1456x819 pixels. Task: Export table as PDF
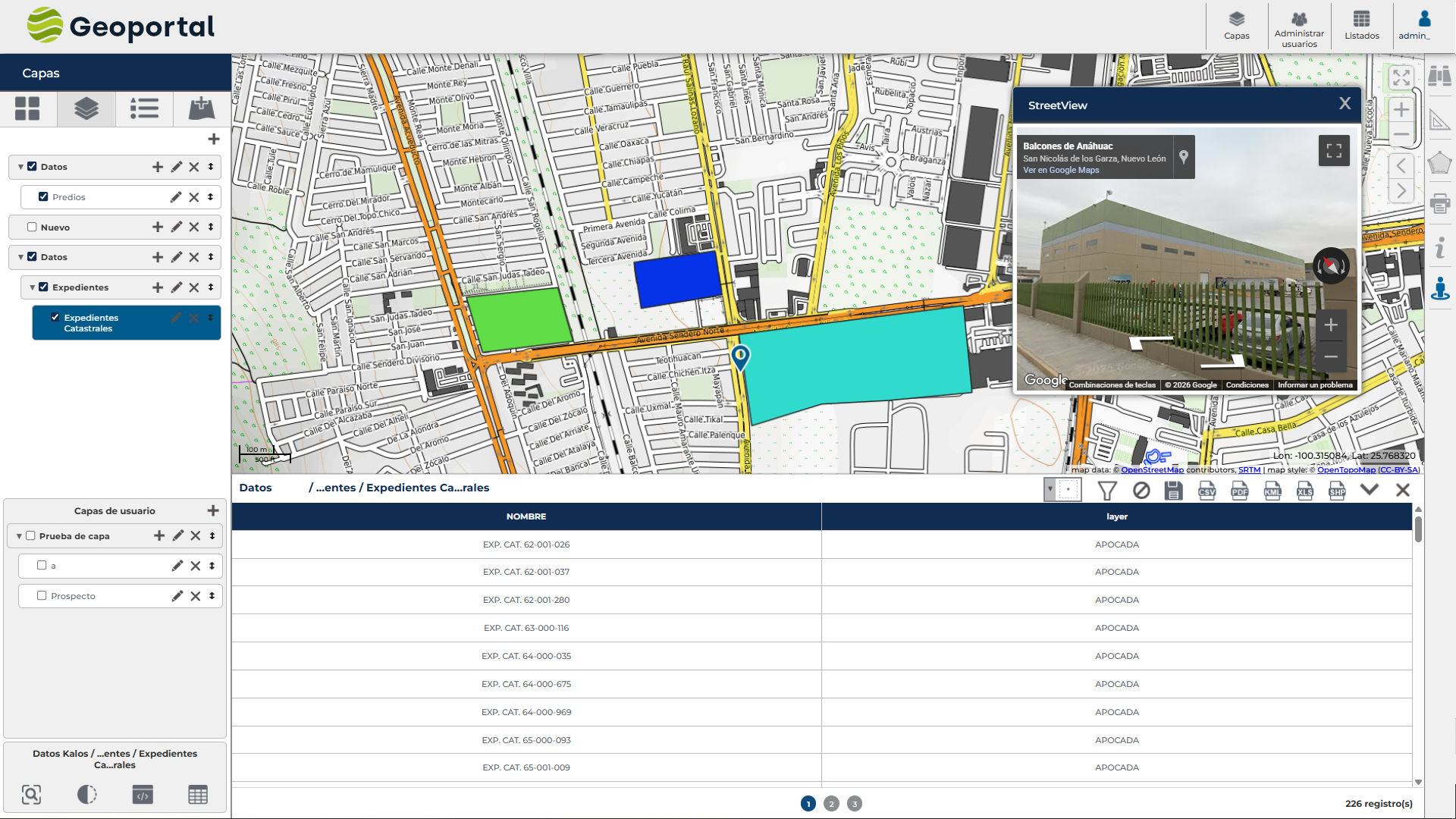pos(1239,491)
